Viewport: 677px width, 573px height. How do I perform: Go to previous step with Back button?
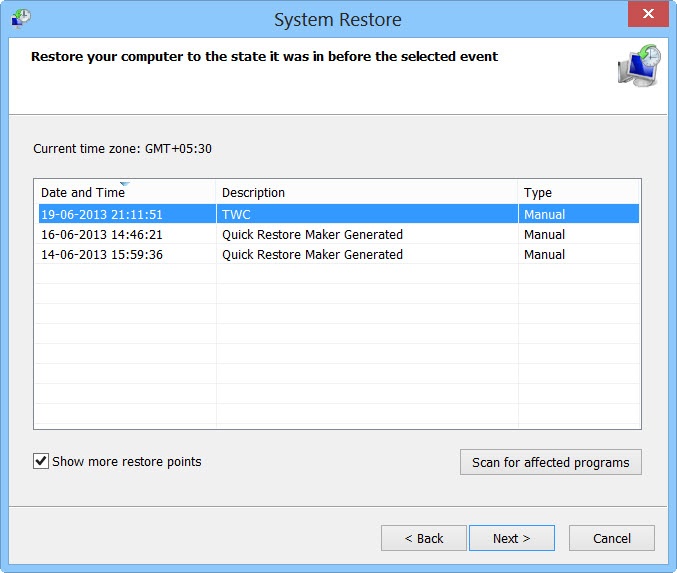[423, 538]
